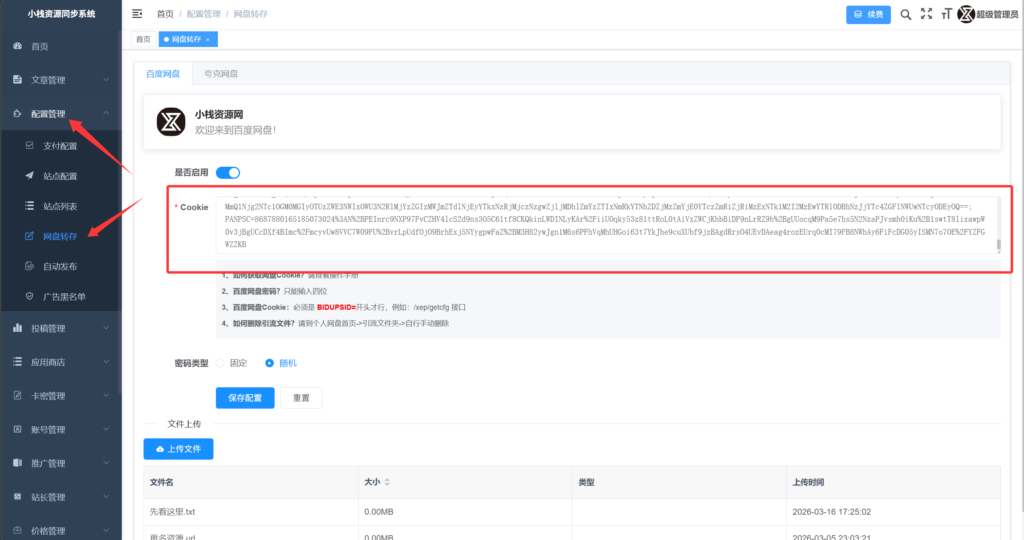Expand the 投稿管理 sidebar menu

pos(60,328)
